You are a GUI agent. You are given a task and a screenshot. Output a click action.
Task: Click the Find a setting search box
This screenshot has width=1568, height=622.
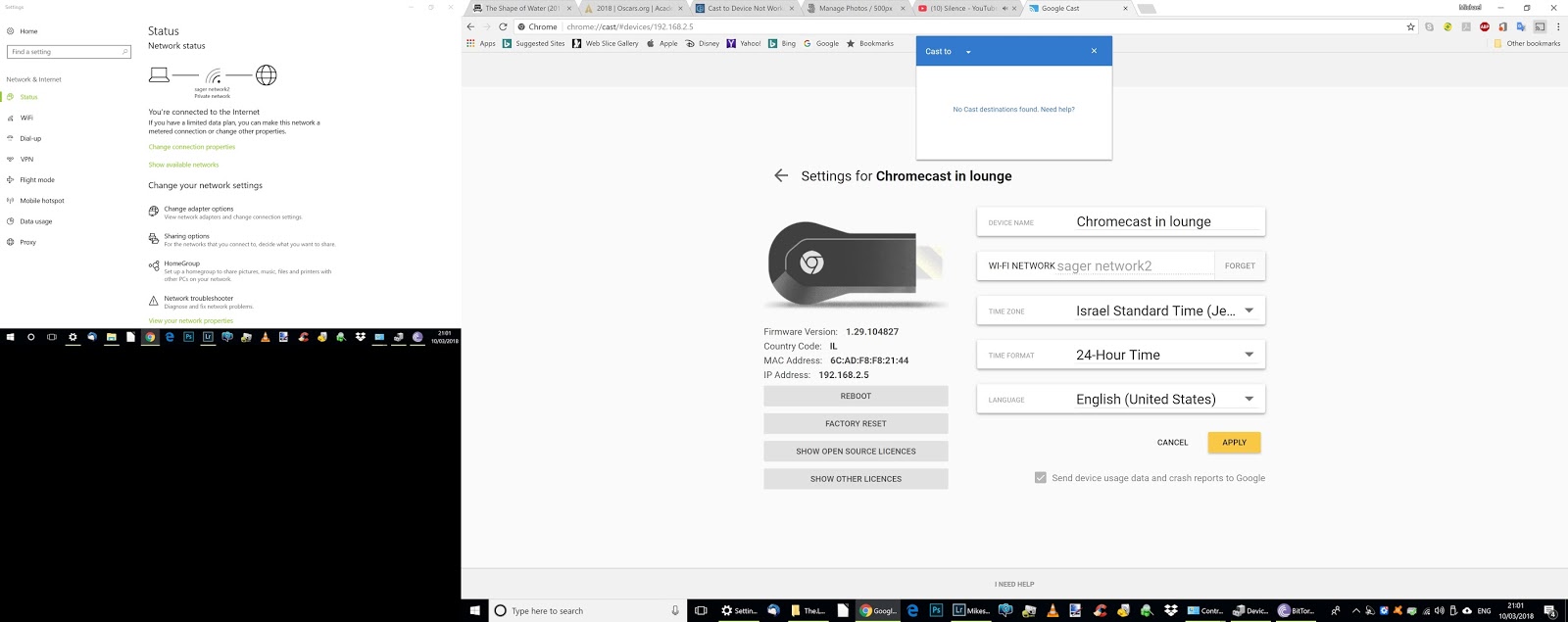click(69, 51)
